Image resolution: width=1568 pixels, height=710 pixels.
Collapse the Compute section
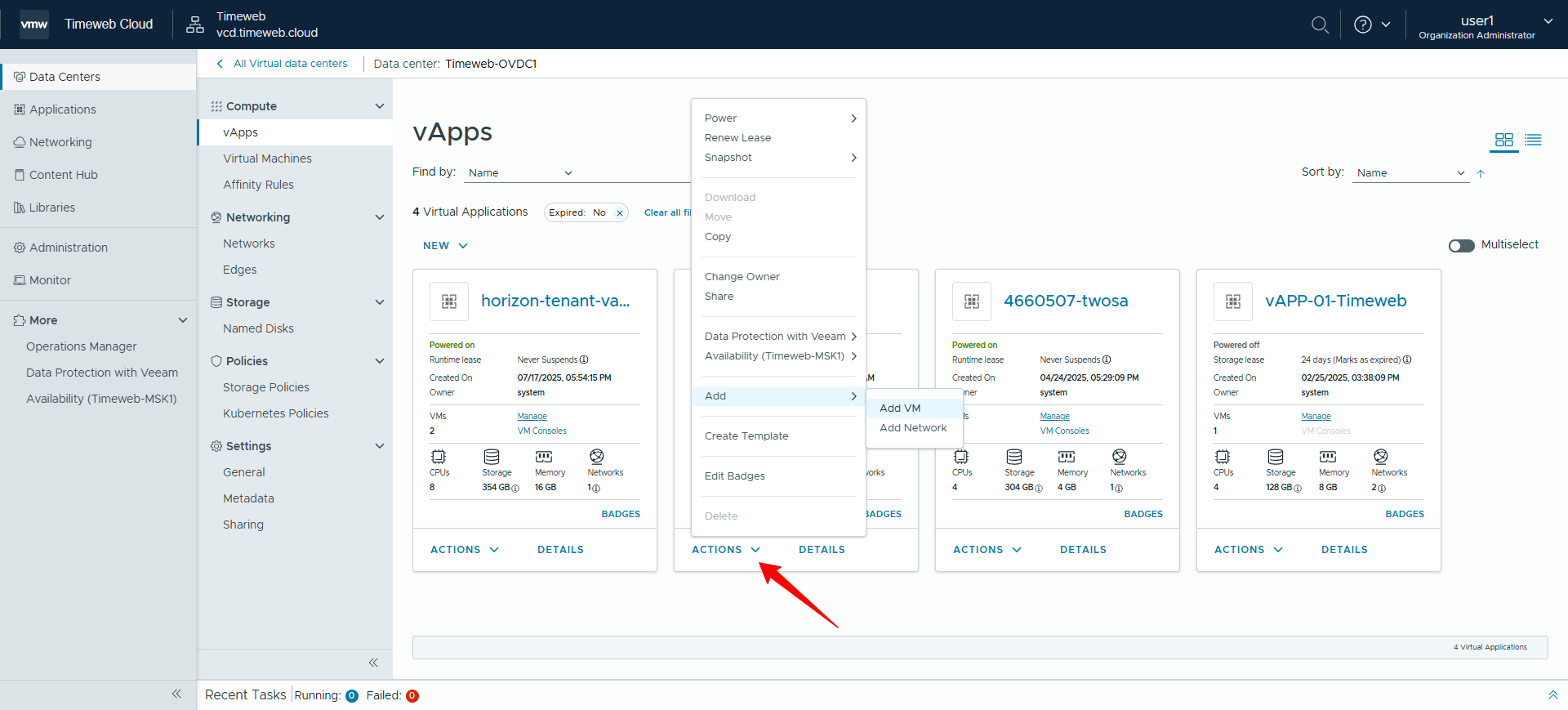click(x=379, y=106)
